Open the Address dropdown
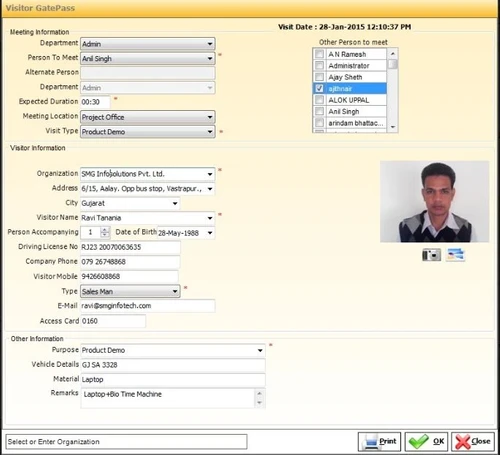Viewport: 500px width, 455px height. pyautogui.click(x=210, y=189)
